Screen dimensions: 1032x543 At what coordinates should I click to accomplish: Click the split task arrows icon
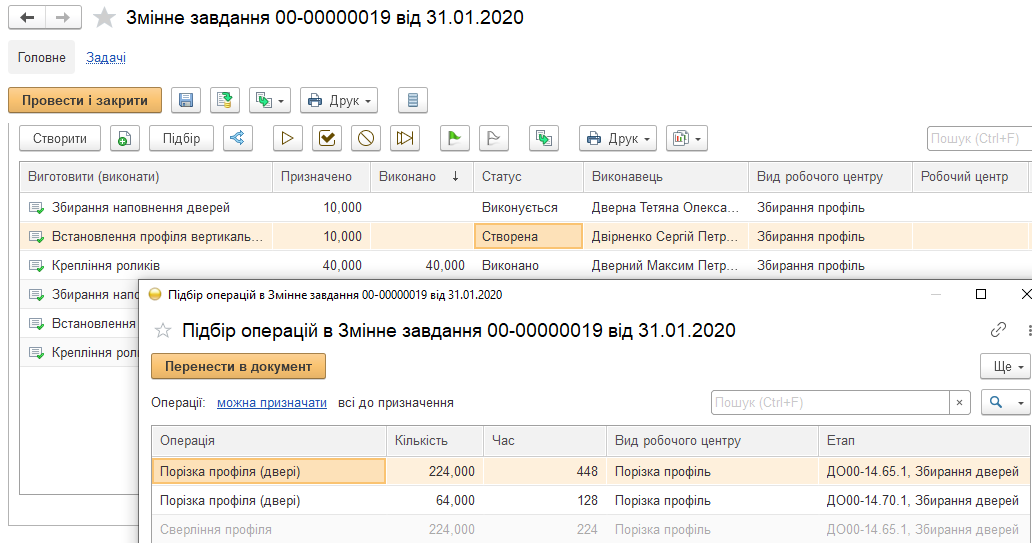coord(237,138)
